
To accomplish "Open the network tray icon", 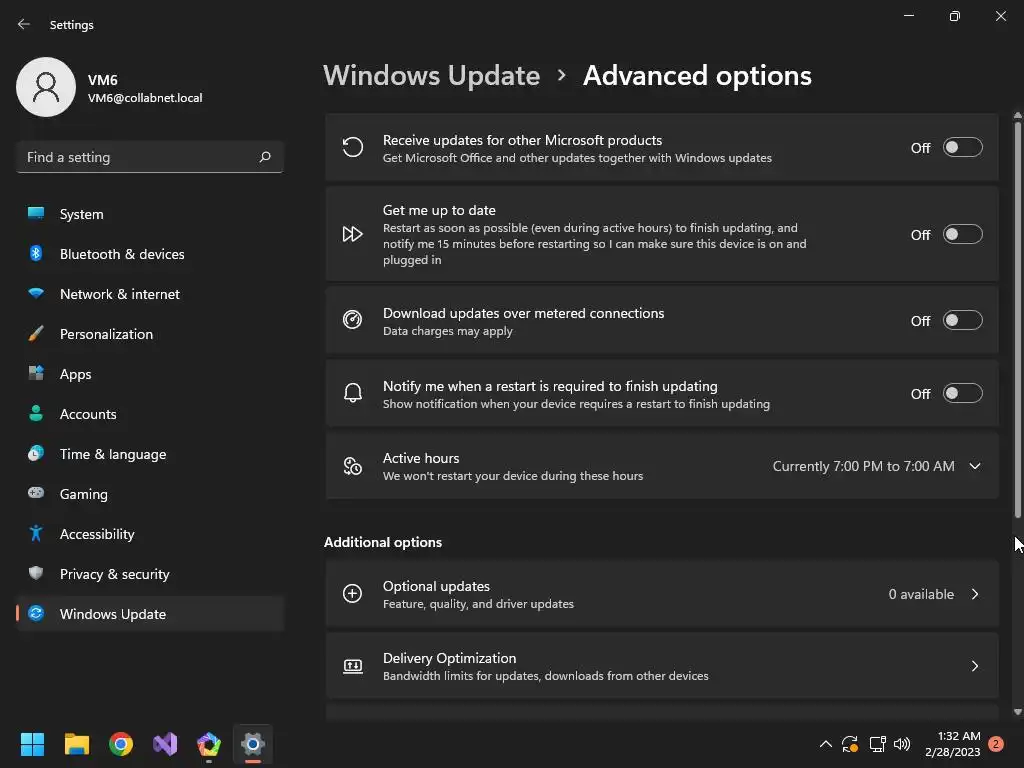I will [877, 744].
